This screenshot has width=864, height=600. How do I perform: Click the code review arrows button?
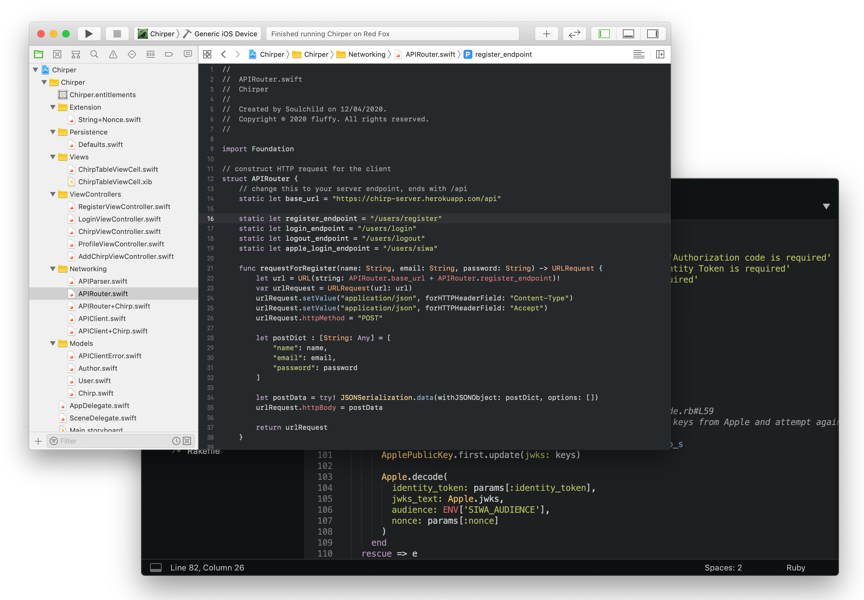(x=574, y=34)
